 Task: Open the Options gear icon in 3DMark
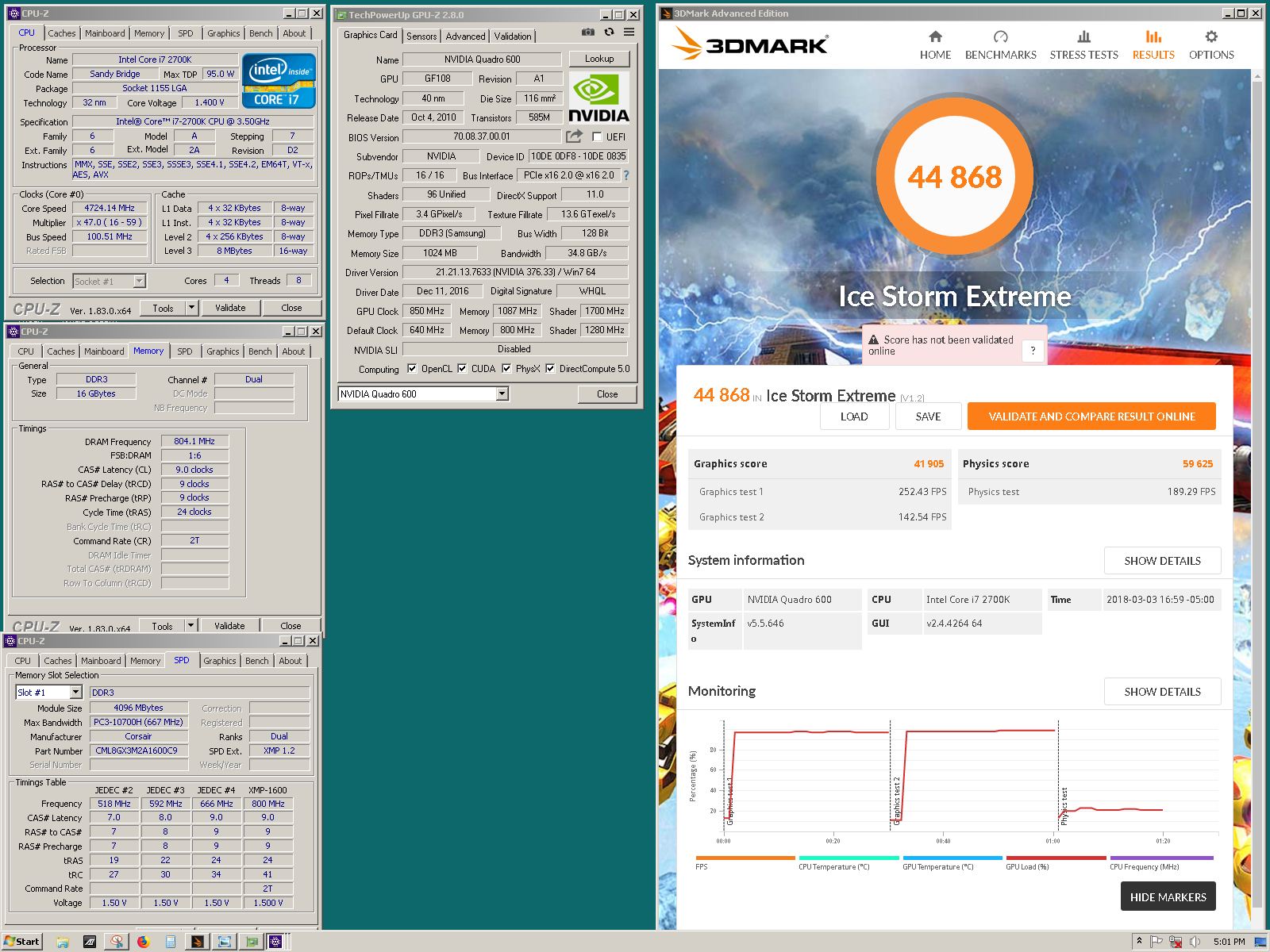(1210, 36)
